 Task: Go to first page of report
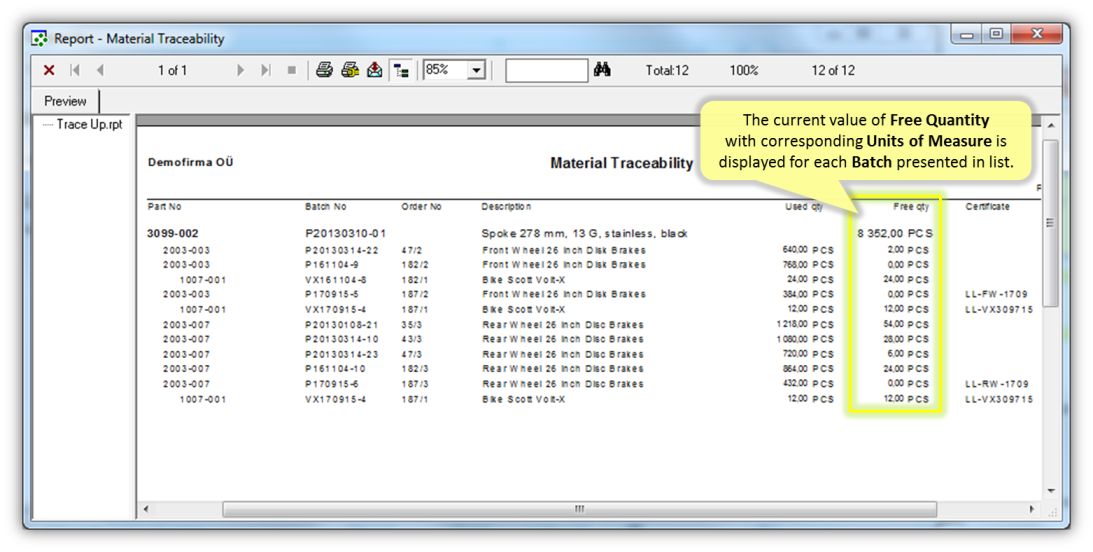tap(75, 70)
